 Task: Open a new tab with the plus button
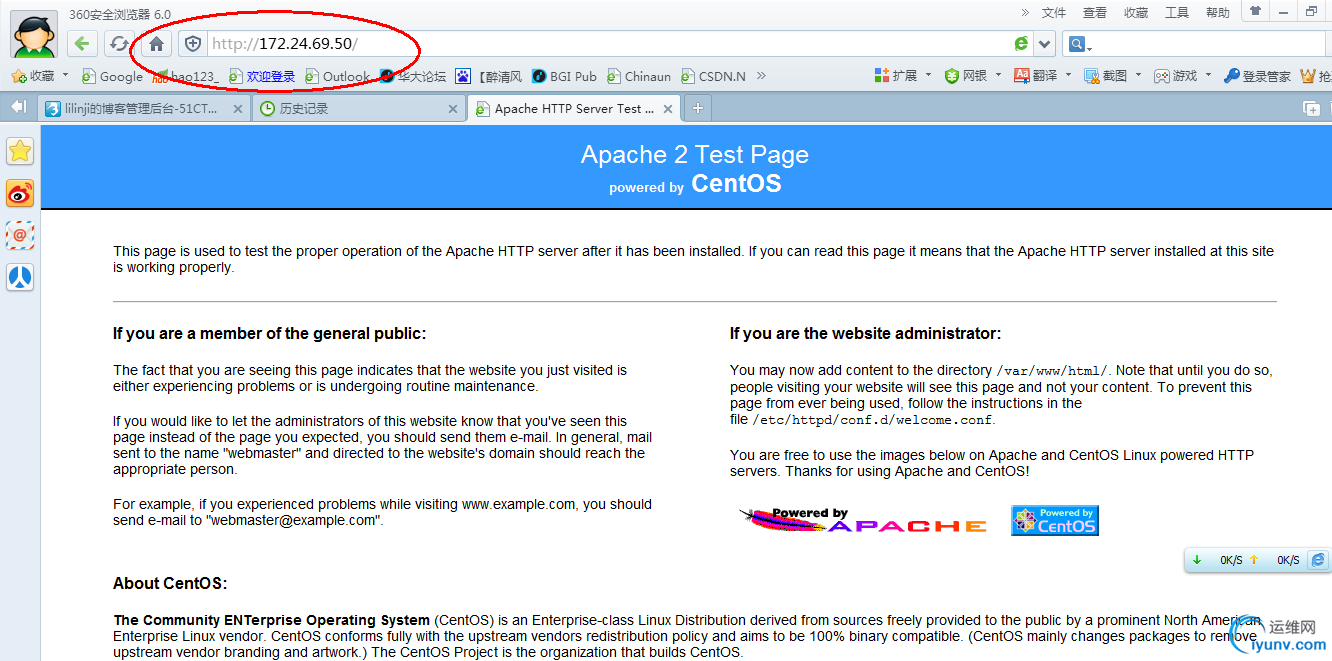point(698,108)
